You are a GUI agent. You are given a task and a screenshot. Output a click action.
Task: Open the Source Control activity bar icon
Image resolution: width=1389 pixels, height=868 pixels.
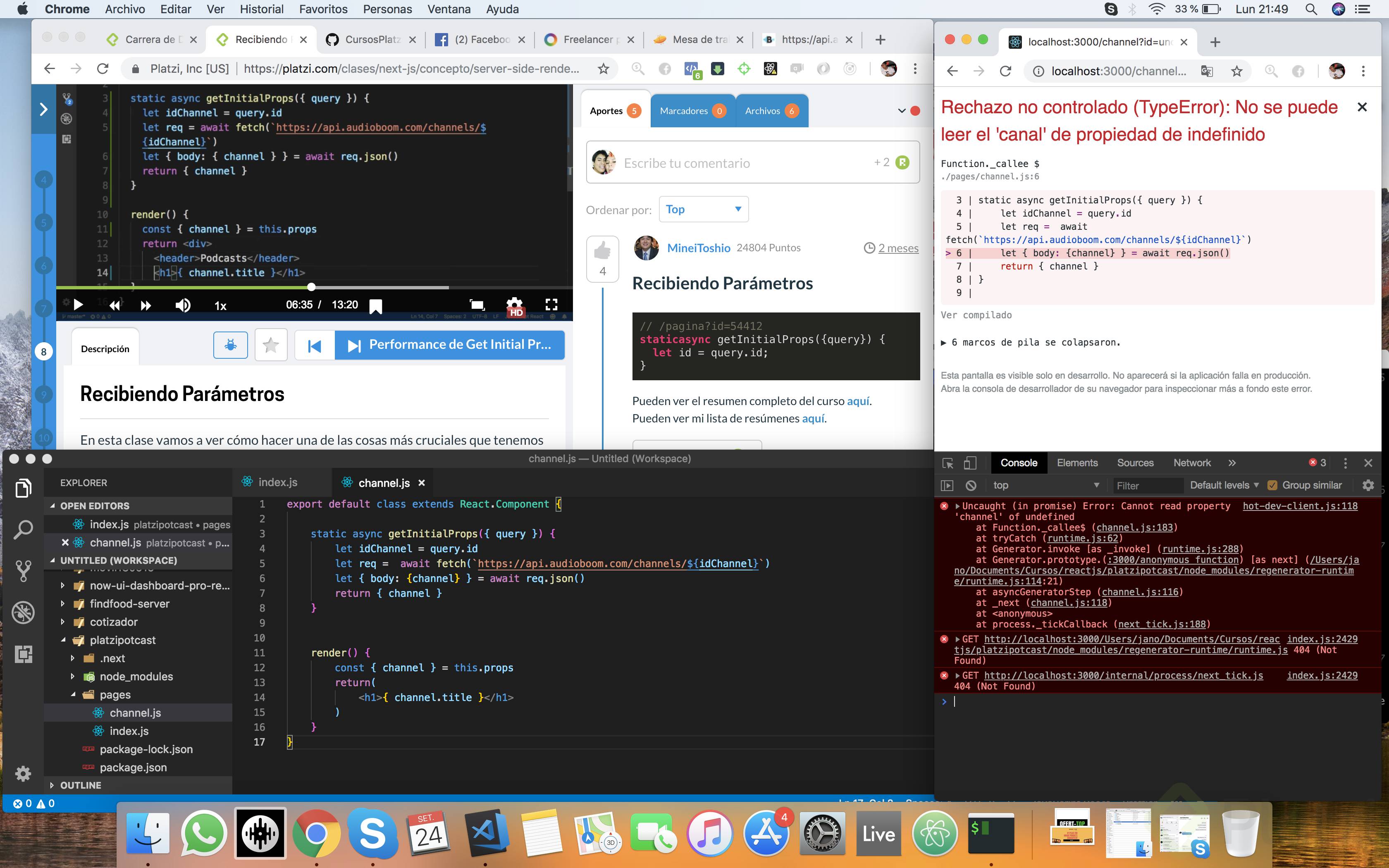(23, 571)
